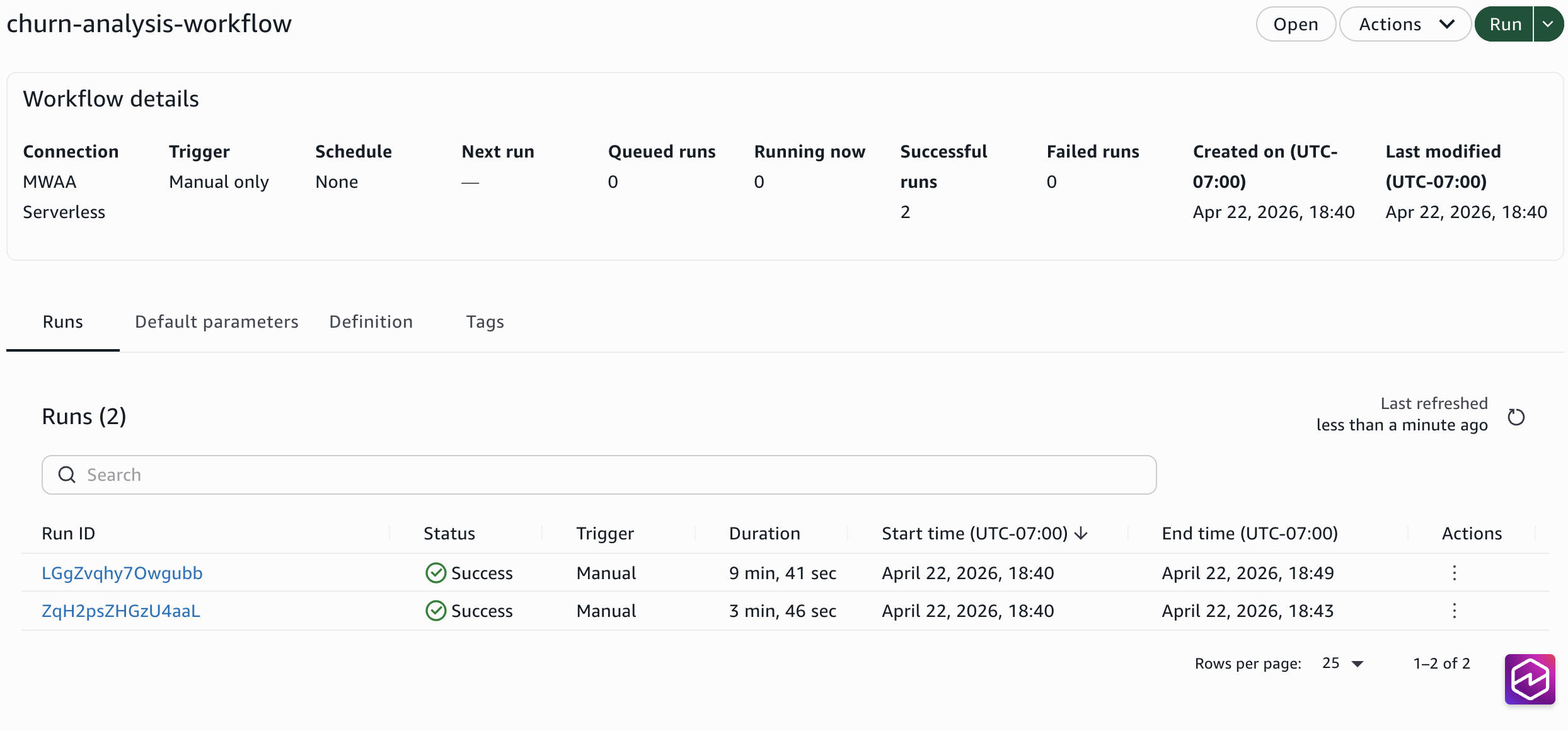
Task: Click end time 'April 22, 2026, 18:49'
Action: pyautogui.click(x=1247, y=573)
